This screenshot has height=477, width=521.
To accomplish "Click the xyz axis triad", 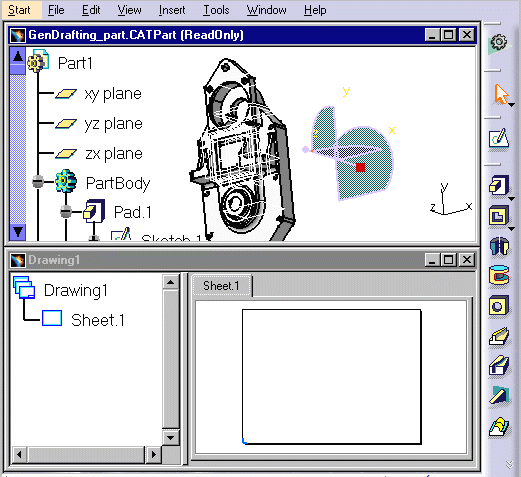I will click(450, 199).
